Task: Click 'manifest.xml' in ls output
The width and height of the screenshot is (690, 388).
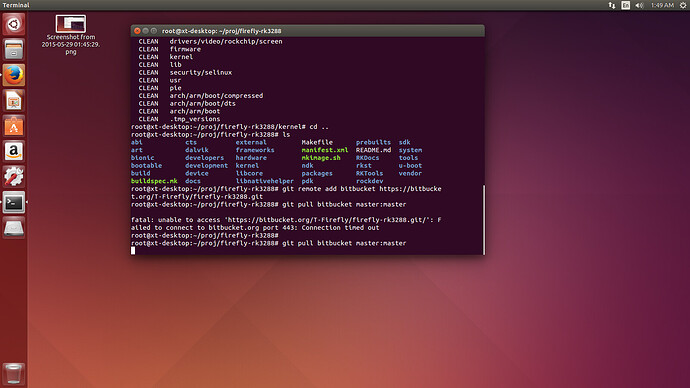Action: click(x=325, y=150)
